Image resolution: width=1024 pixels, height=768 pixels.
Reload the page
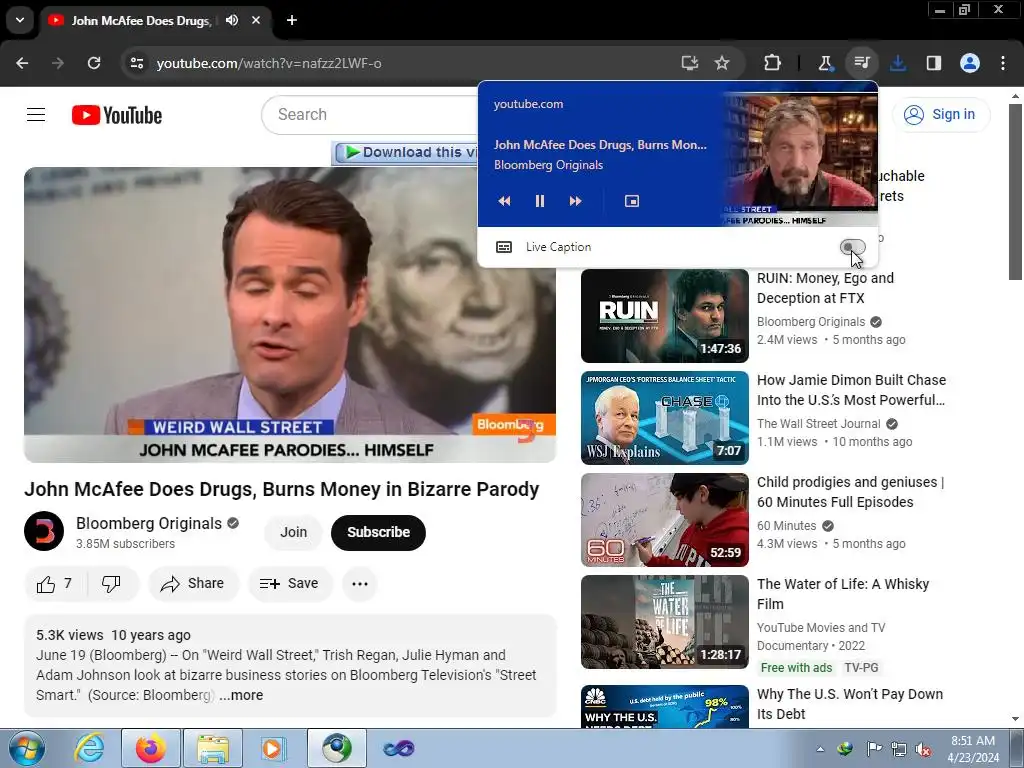click(94, 63)
